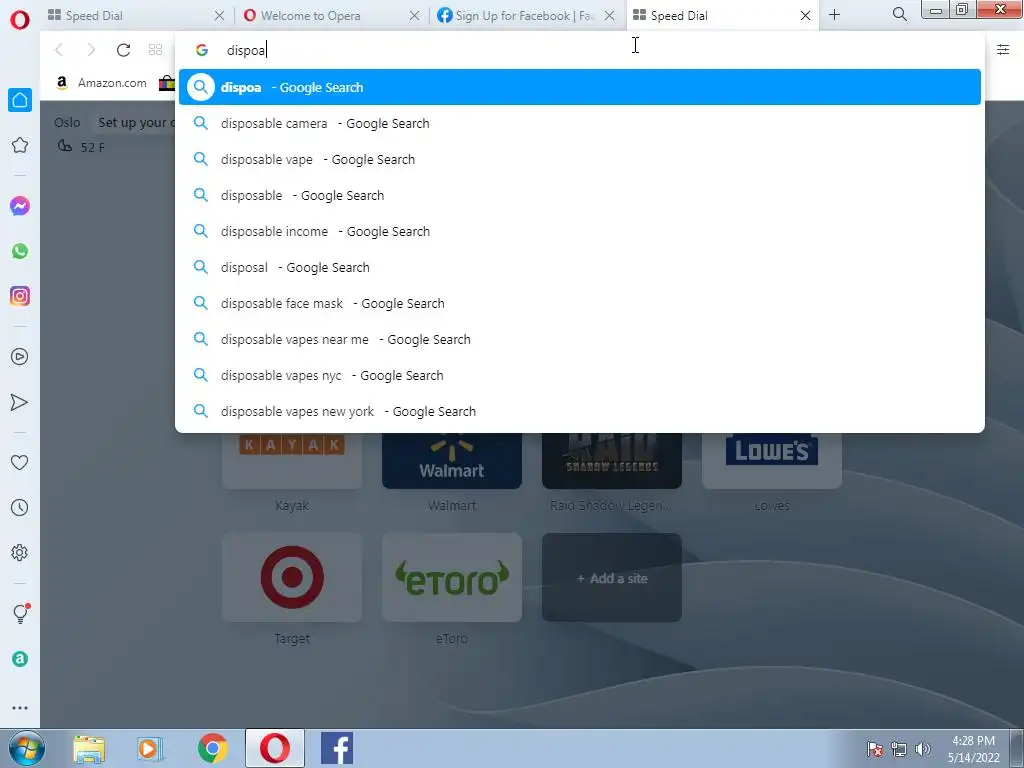This screenshot has width=1024, height=768.
Task: Click the Add a site tile
Action: click(612, 577)
